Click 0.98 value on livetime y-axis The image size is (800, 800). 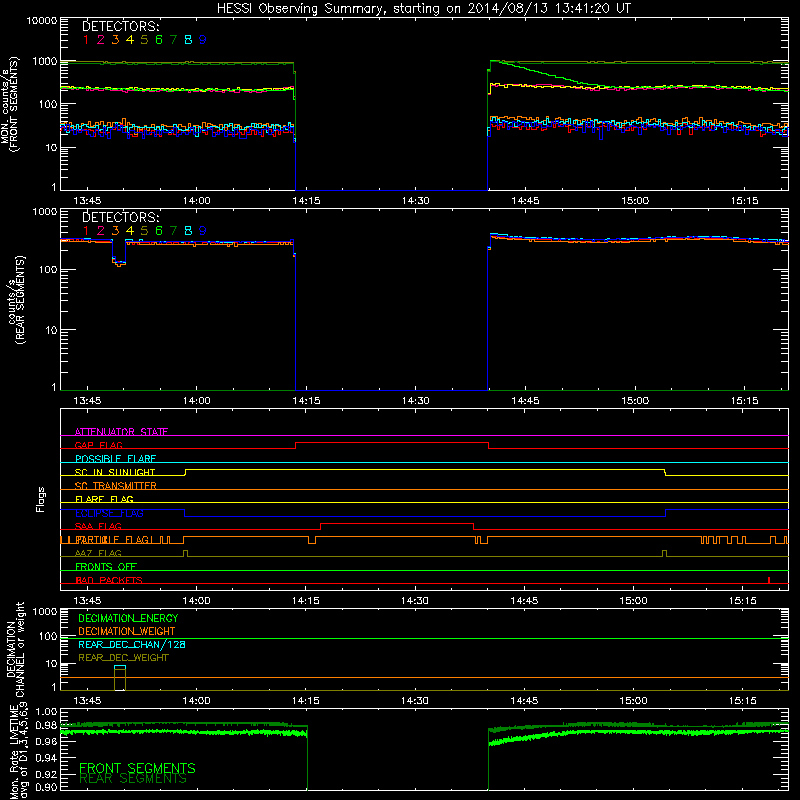click(x=46, y=725)
